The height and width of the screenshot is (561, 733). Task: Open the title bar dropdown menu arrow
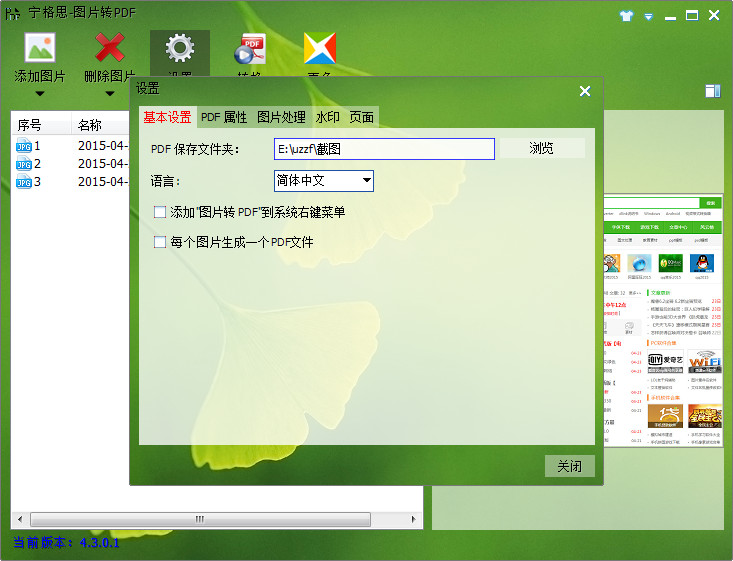tap(648, 17)
